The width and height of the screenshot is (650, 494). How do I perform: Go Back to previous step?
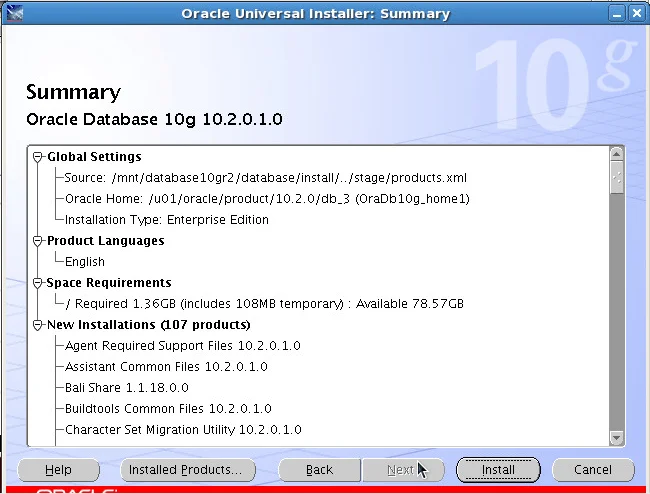tap(319, 470)
